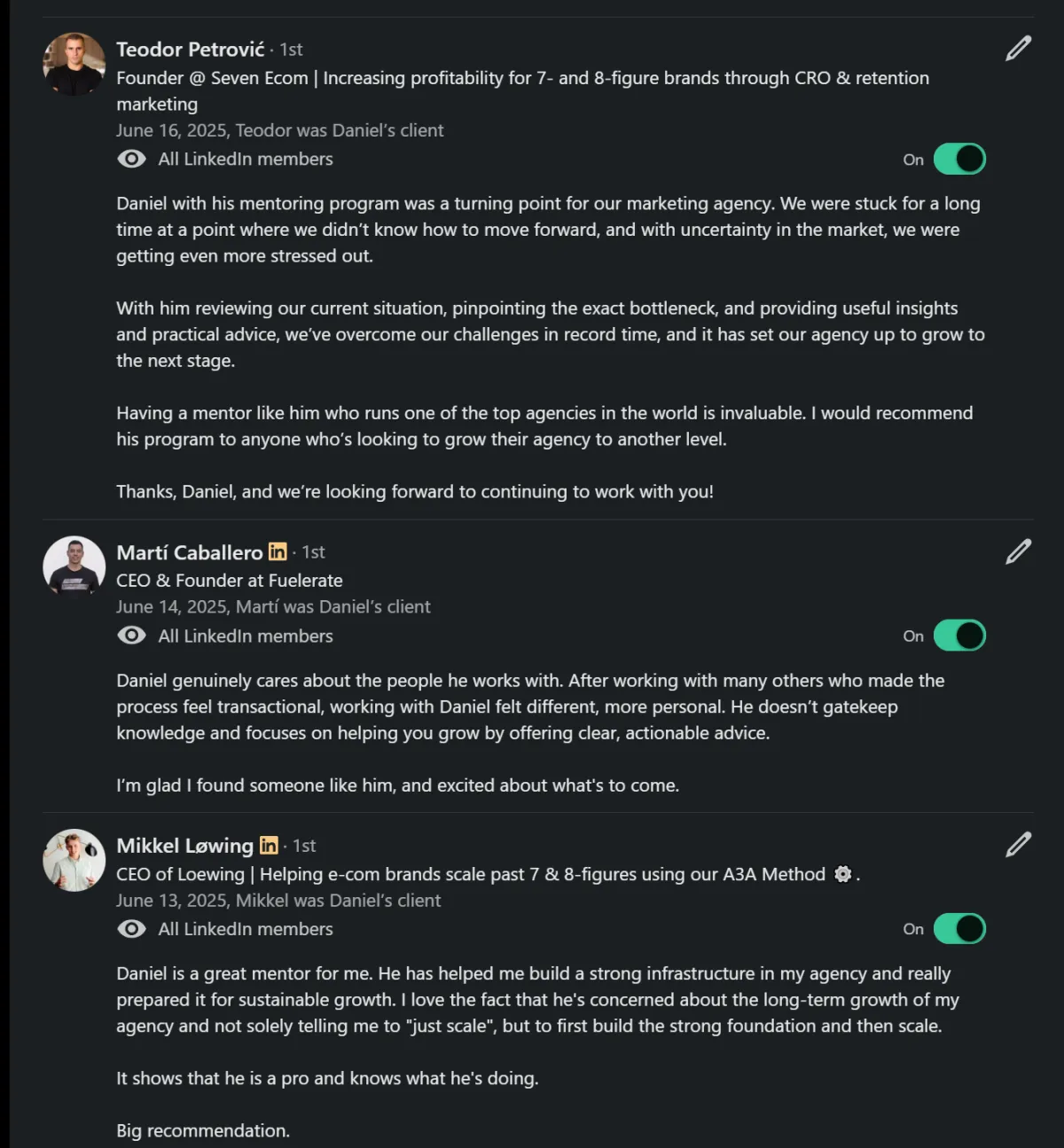Click the LinkedIn badge beside Martí Caballero
This screenshot has height=1148, width=1064.
click(278, 551)
